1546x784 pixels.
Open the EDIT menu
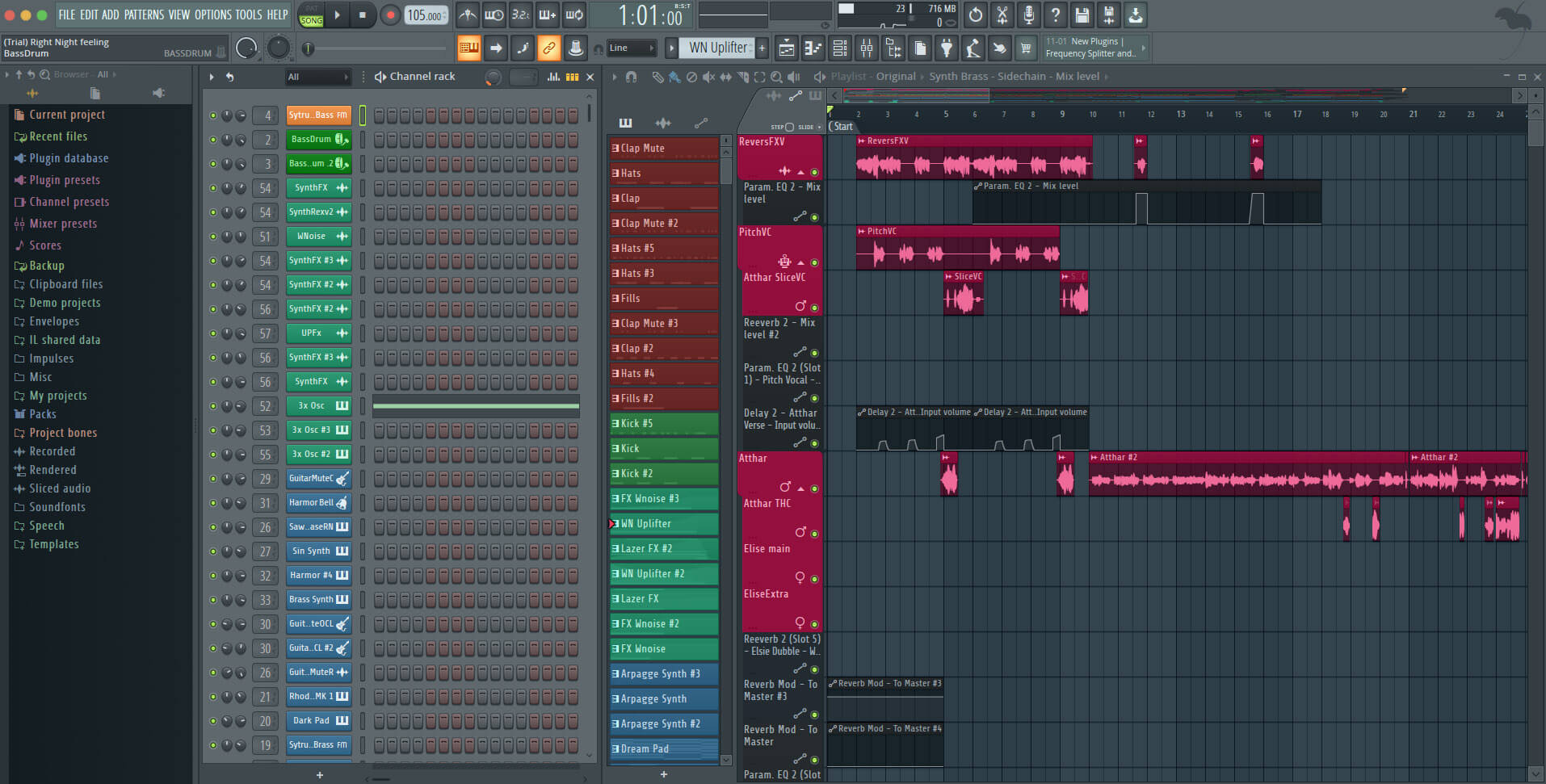89,15
